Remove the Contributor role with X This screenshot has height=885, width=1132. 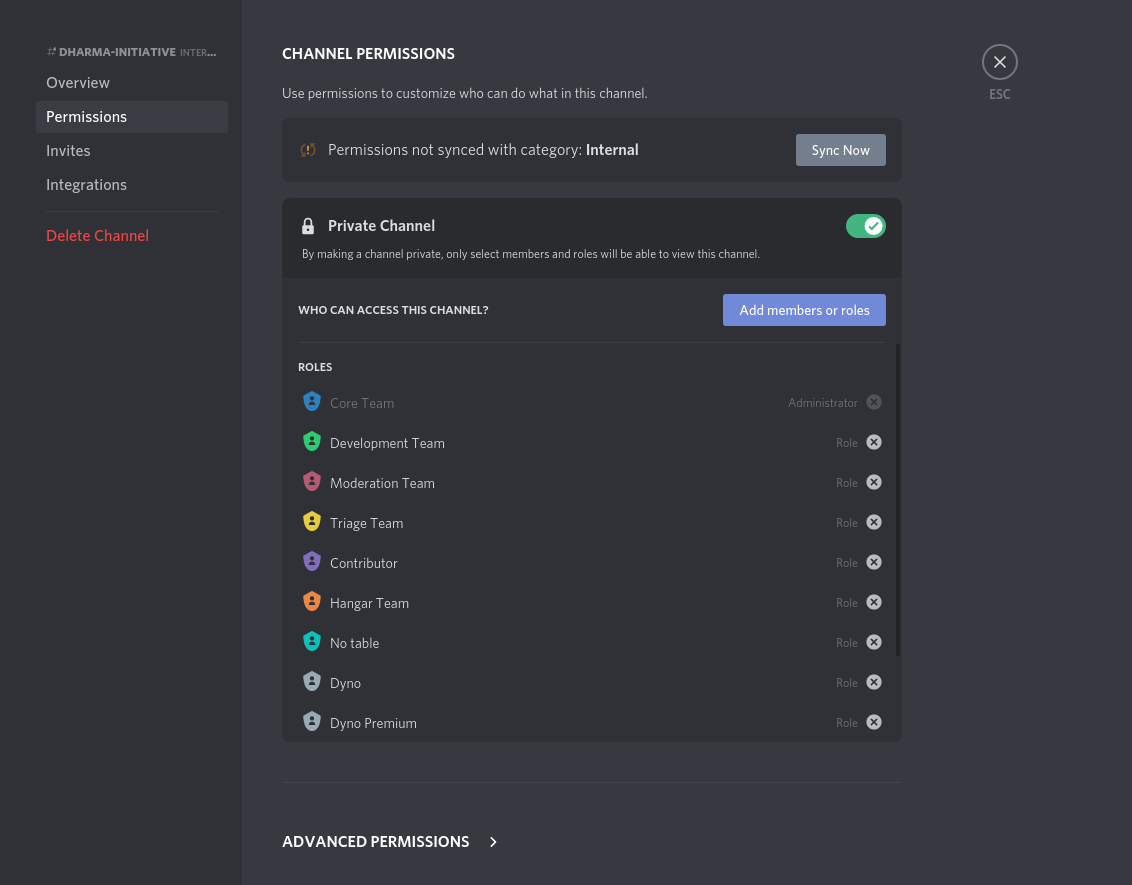[874, 562]
